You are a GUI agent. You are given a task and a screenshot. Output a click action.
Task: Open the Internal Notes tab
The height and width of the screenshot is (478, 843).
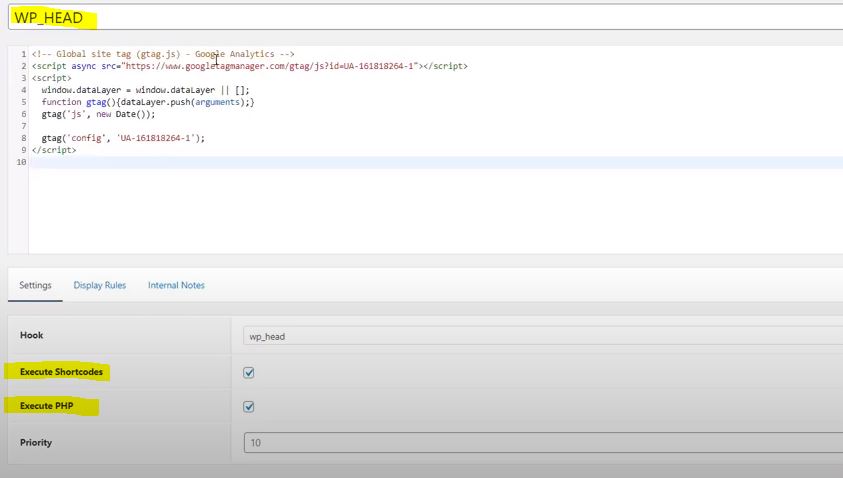coord(176,285)
